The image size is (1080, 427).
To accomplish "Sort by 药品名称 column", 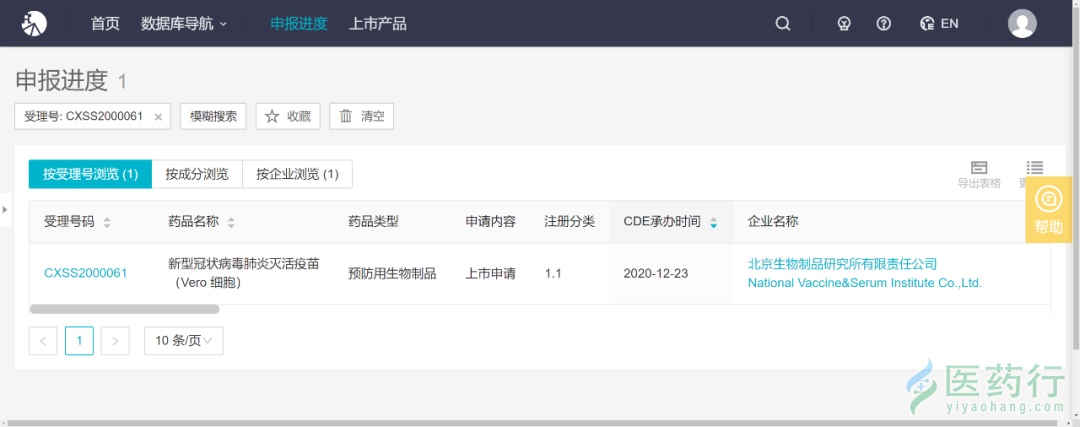I will pyautogui.click(x=231, y=223).
